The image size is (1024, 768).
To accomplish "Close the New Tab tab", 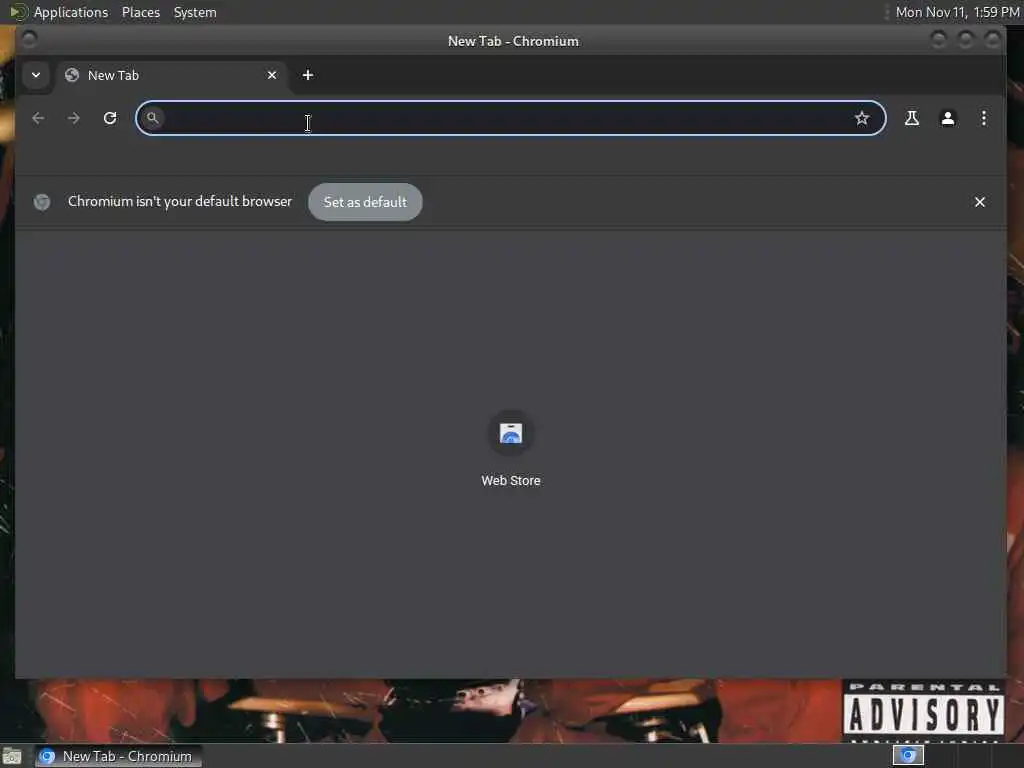I will (272, 75).
